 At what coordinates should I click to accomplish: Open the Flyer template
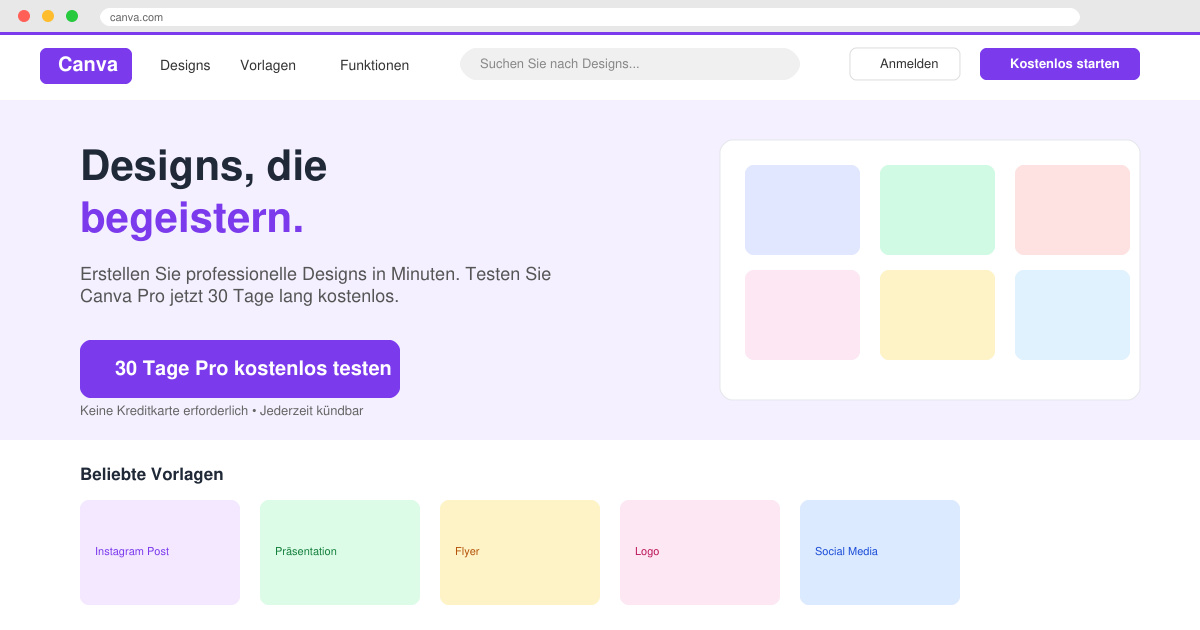point(520,552)
